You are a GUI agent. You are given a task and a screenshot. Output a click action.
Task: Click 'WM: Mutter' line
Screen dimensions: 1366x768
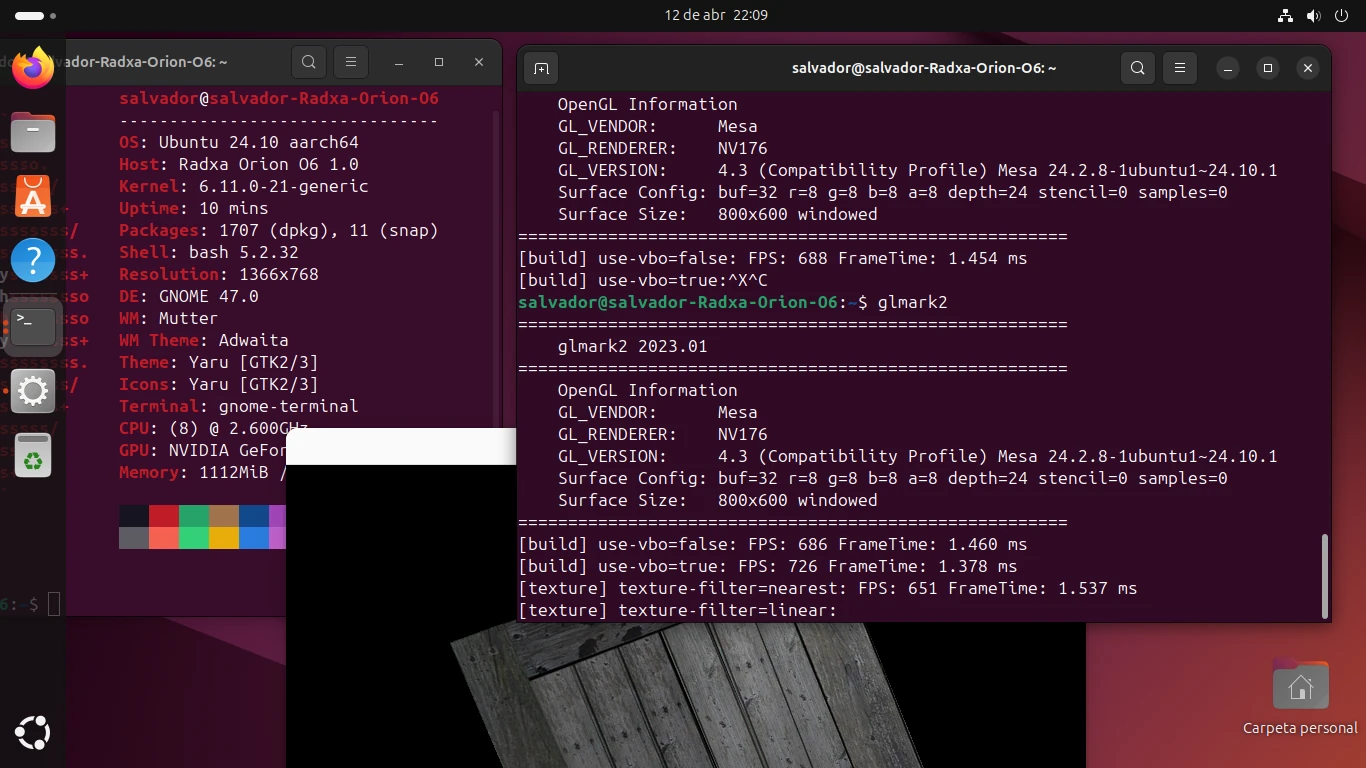pos(168,318)
